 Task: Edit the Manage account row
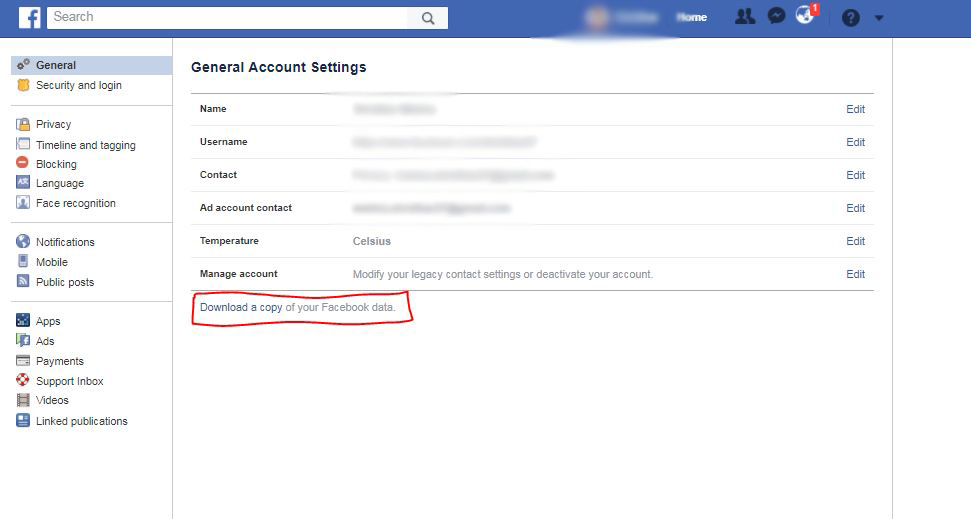[x=855, y=275]
